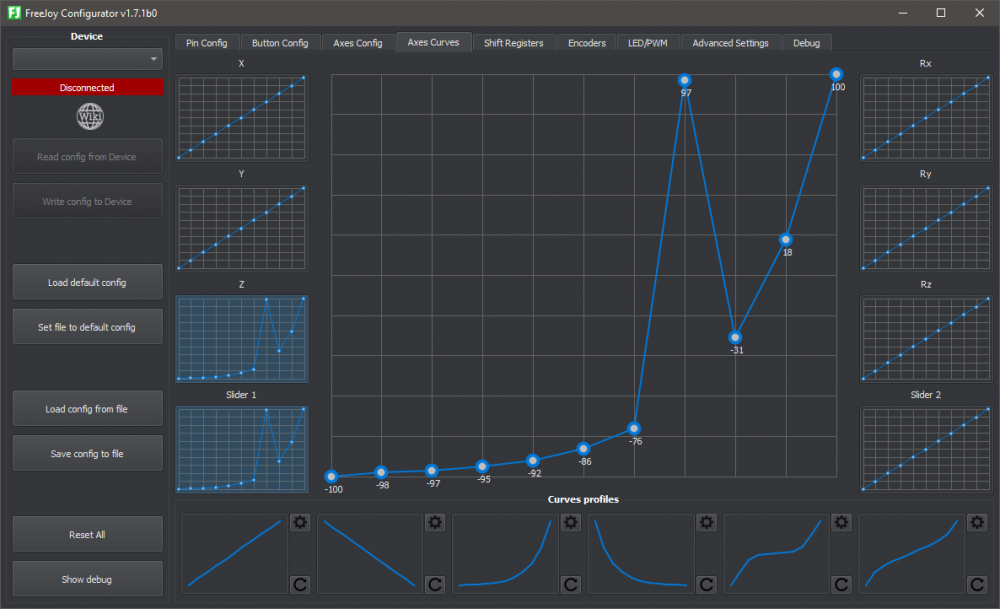The height and width of the screenshot is (609, 1000).
Task: Select the Rz axis curve thumbnail
Action: point(926,339)
